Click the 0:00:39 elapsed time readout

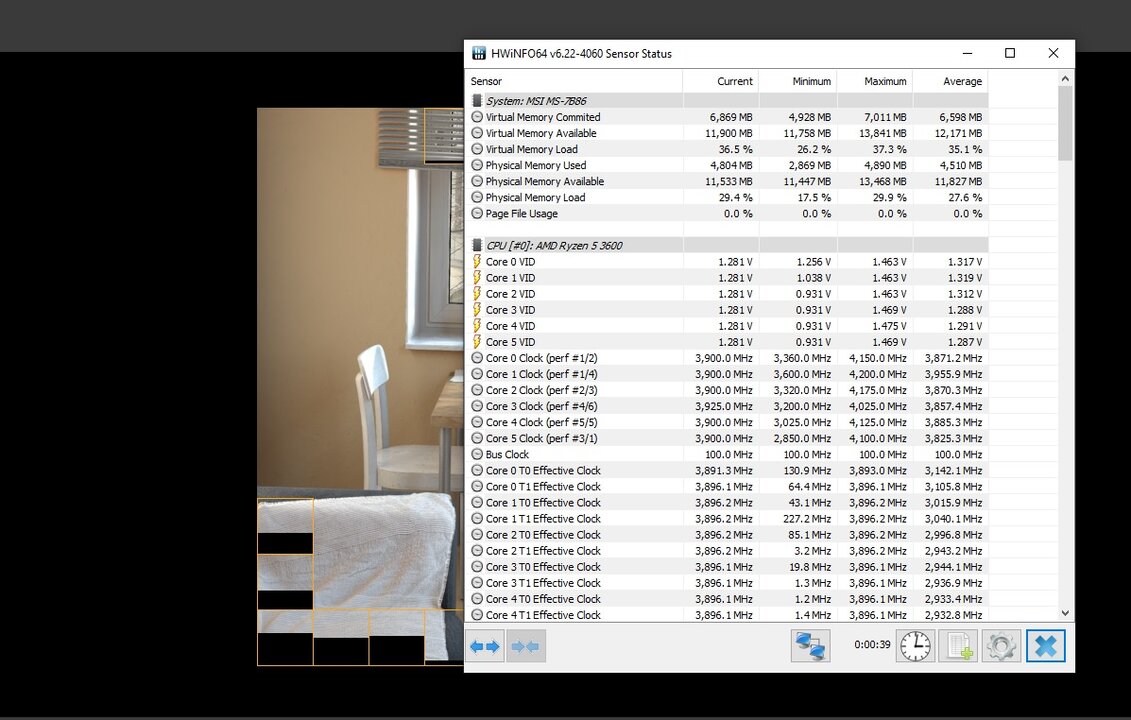pos(872,645)
